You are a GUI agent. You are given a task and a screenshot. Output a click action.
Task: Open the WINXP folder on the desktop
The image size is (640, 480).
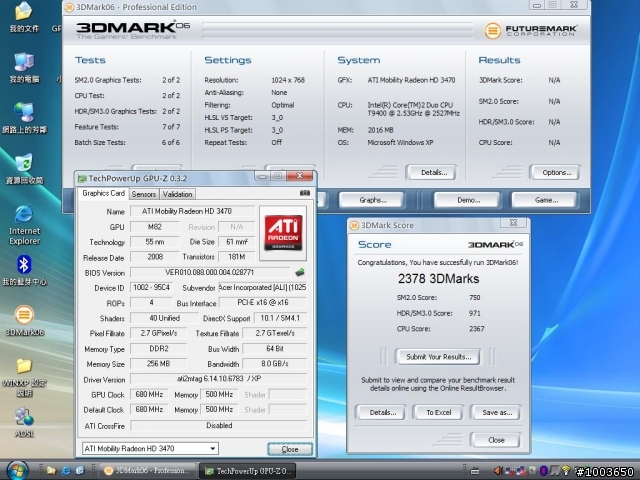24,377
